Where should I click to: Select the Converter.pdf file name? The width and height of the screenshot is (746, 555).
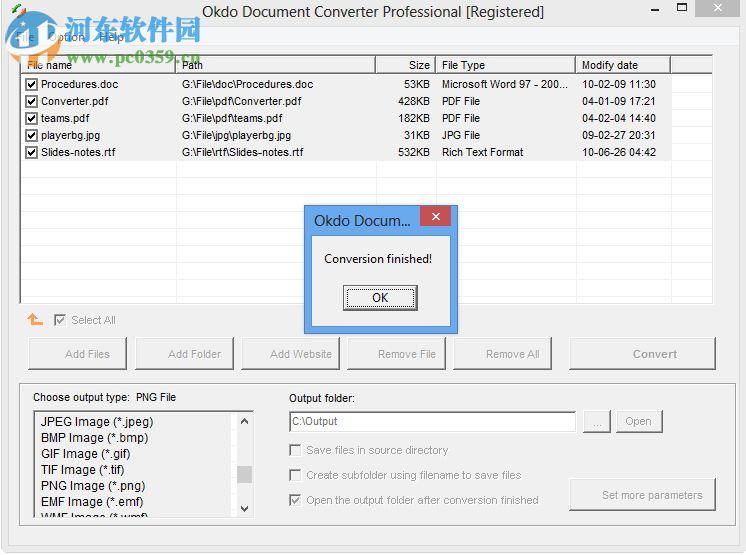tap(75, 102)
